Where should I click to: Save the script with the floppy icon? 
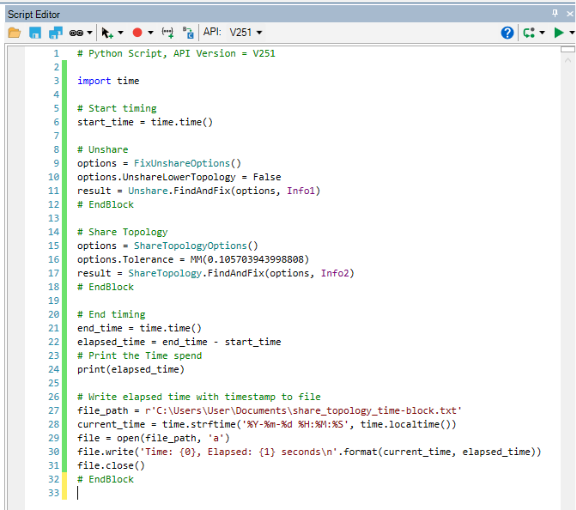35,33
